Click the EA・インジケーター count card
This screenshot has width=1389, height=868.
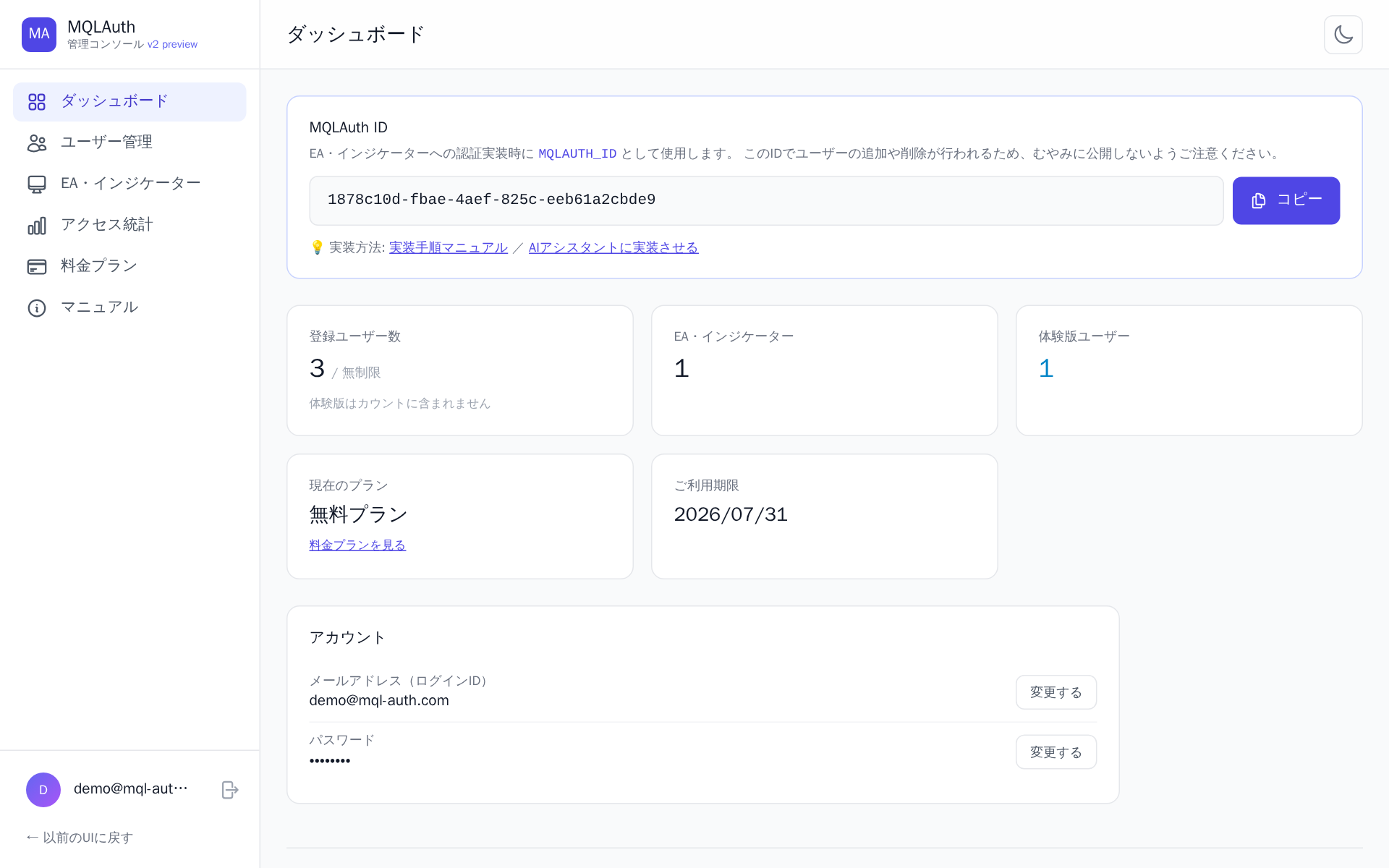[825, 370]
